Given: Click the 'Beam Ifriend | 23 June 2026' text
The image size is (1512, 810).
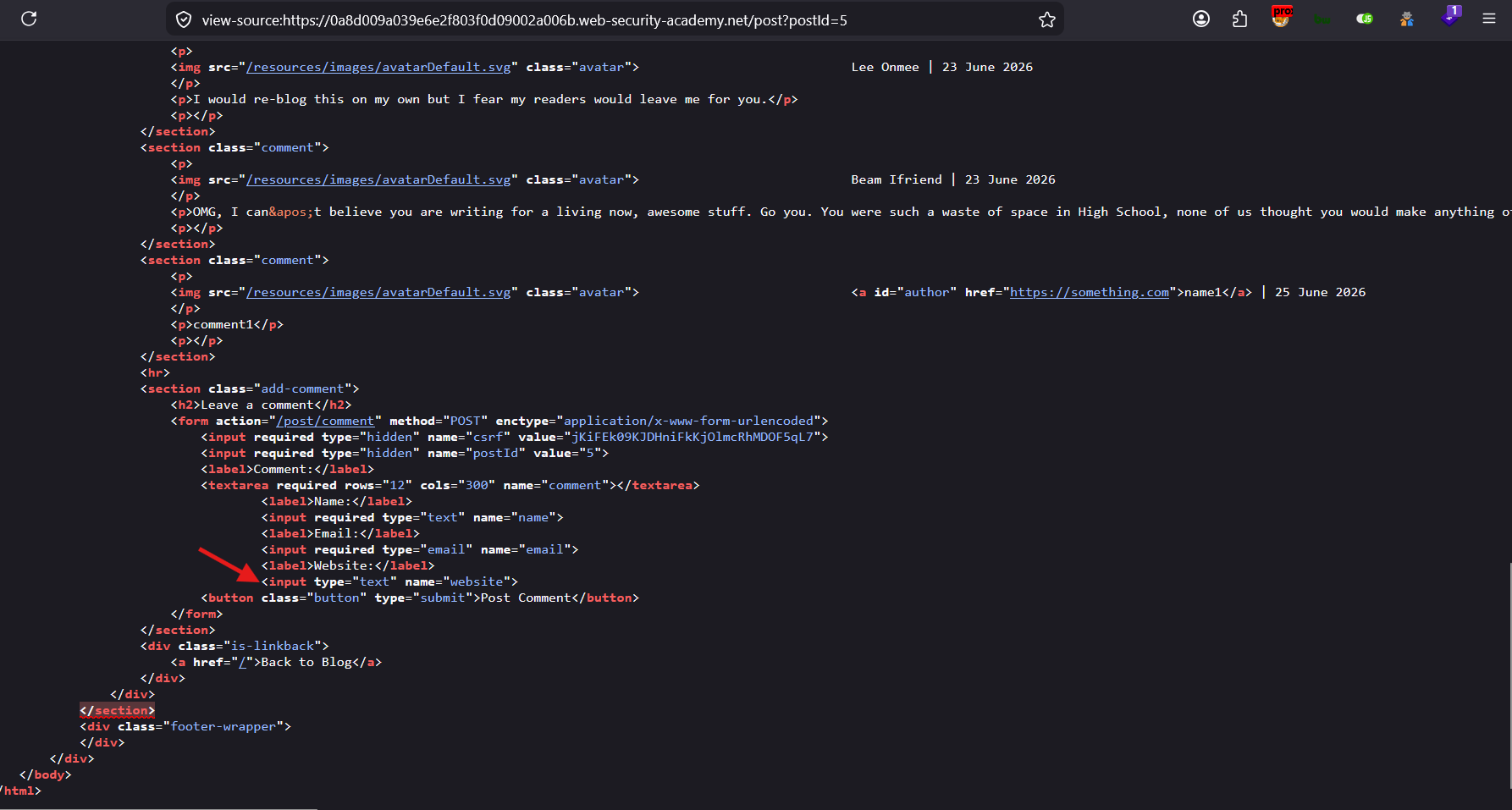Looking at the screenshot, I should tap(953, 179).
